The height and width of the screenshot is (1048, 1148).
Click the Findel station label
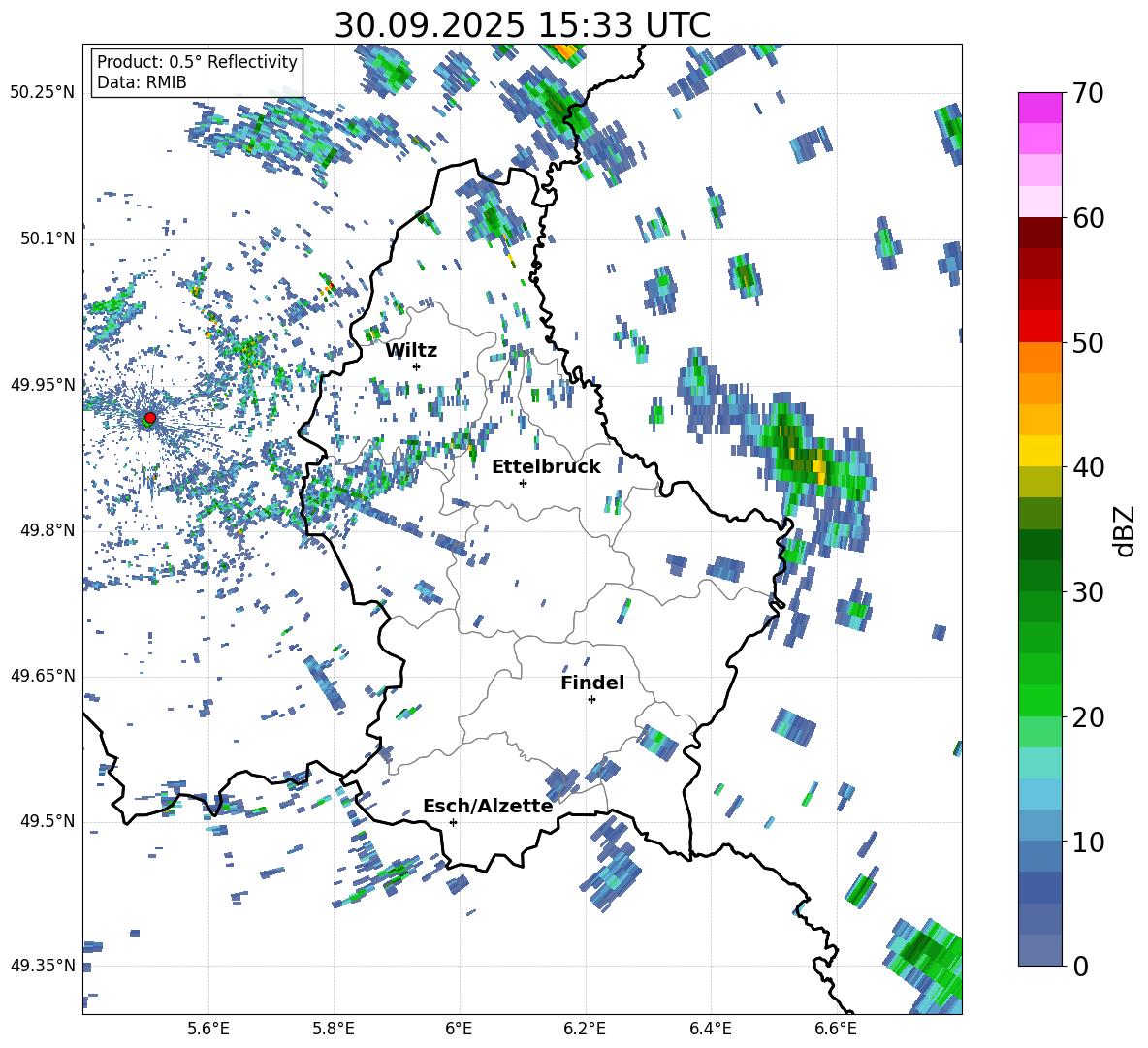(592, 683)
